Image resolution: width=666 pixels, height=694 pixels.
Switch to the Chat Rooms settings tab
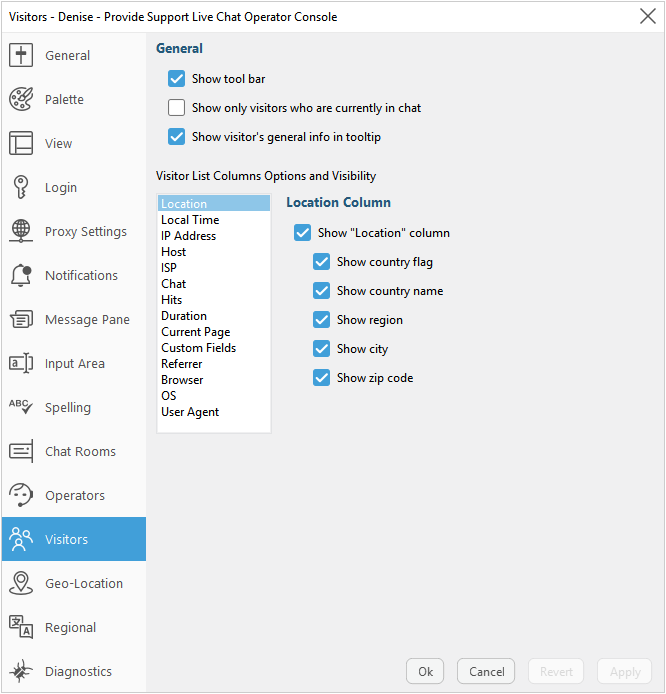click(x=80, y=451)
